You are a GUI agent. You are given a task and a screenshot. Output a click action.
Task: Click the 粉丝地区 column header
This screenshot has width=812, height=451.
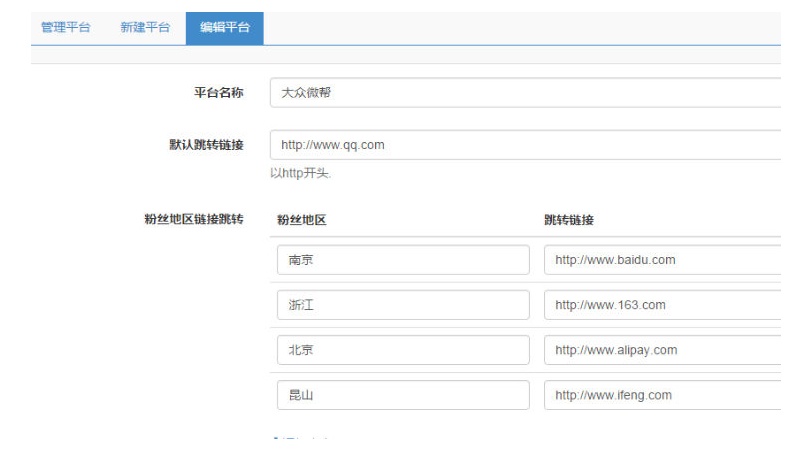point(302,220)
